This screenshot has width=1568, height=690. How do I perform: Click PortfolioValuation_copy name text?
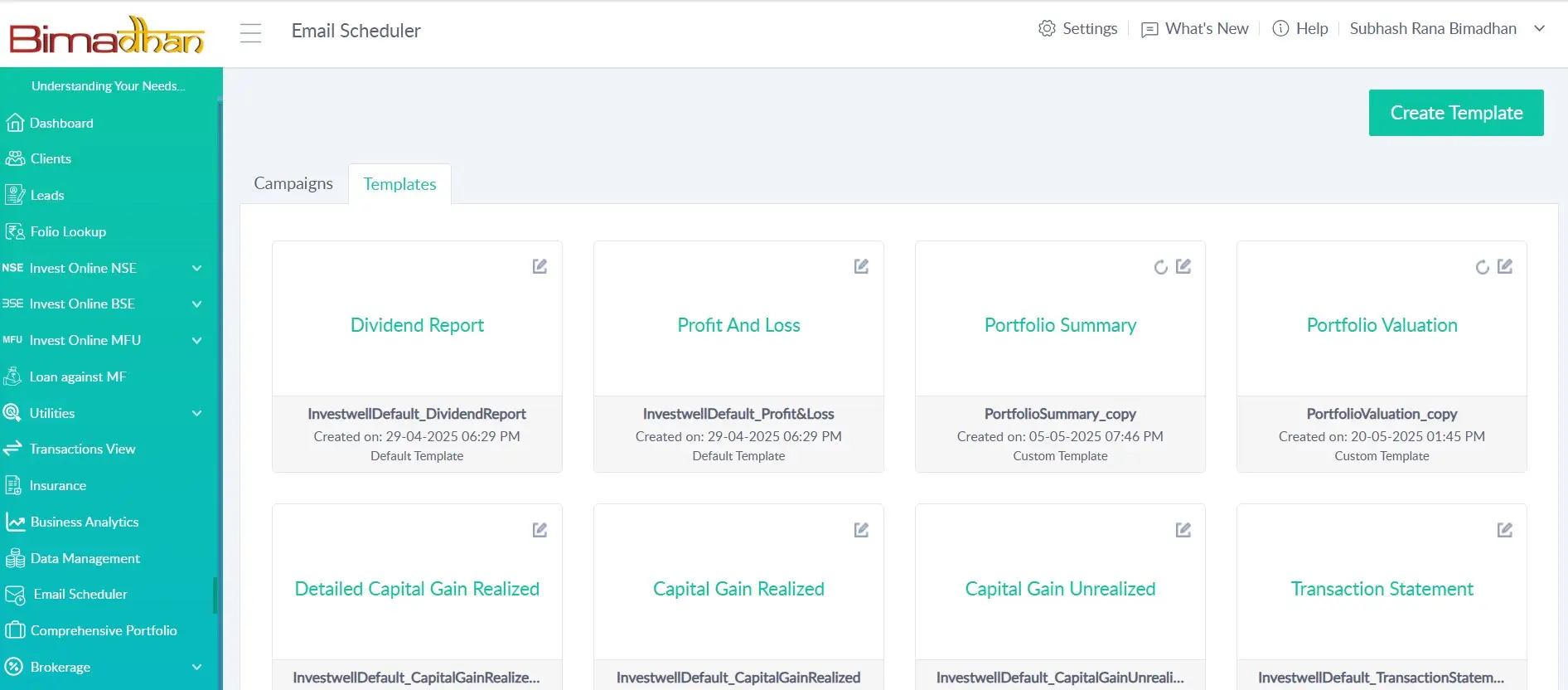point(1382,414)
